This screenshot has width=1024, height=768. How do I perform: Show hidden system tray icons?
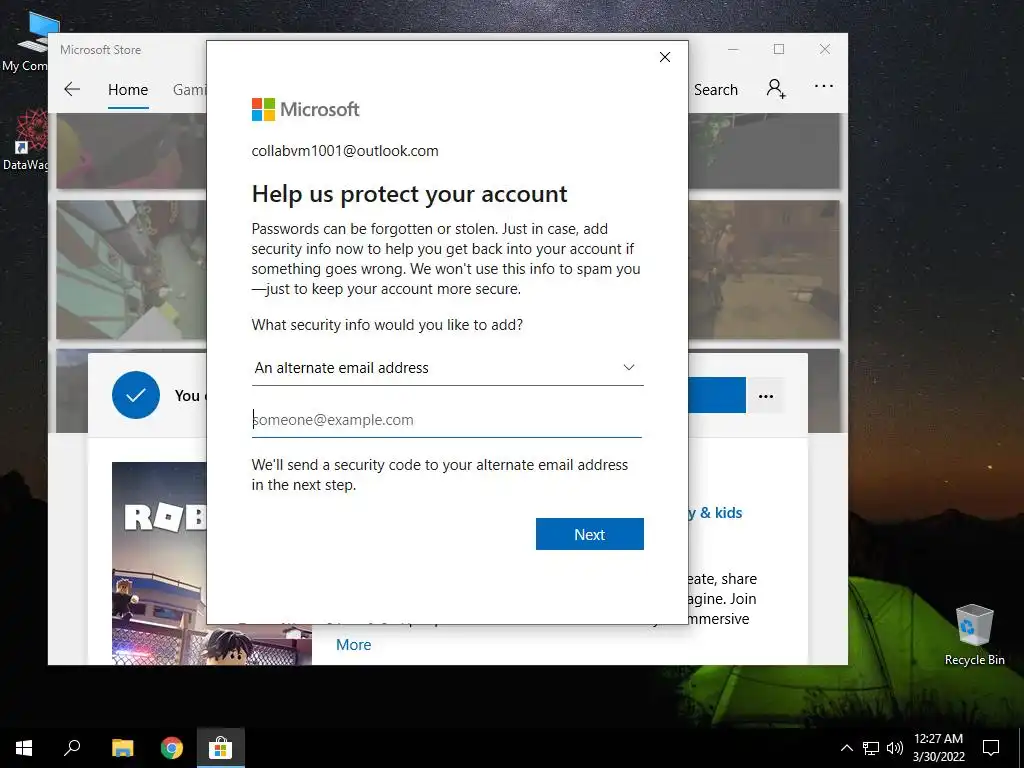coord(846,748)
